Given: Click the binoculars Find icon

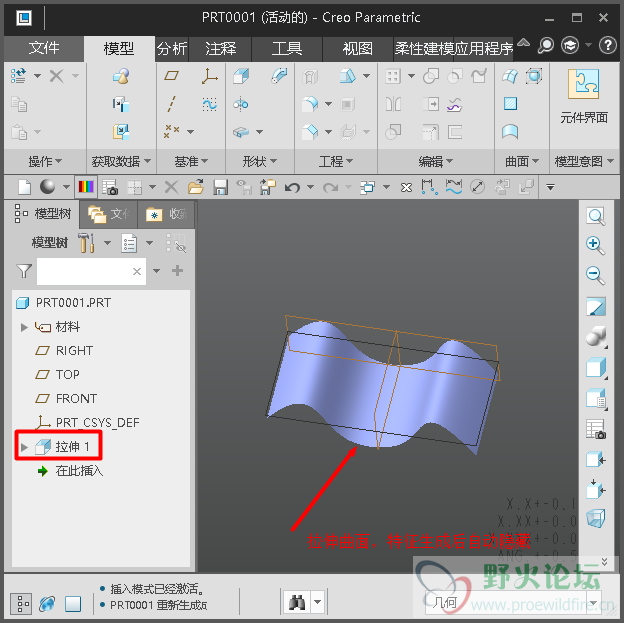Looking at the screenshot, I should coord(297,602).
